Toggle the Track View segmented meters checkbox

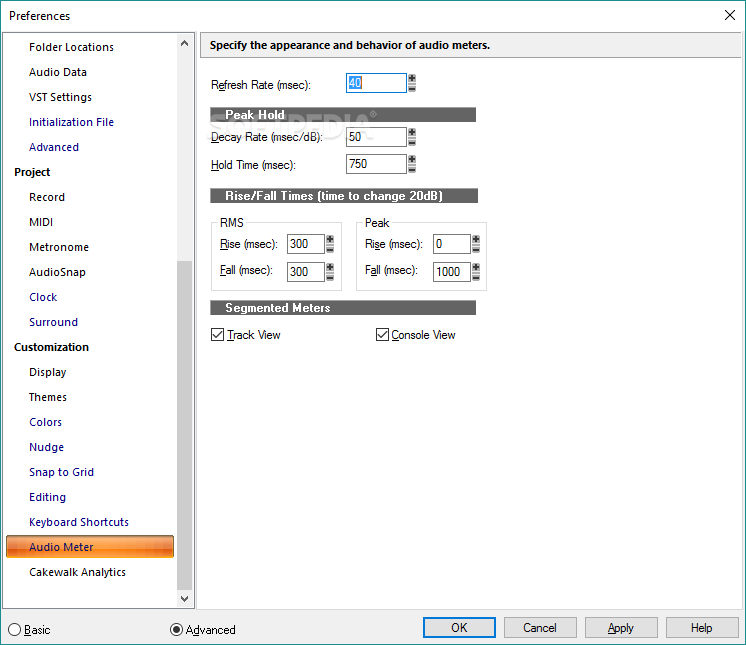coord(217,335)
